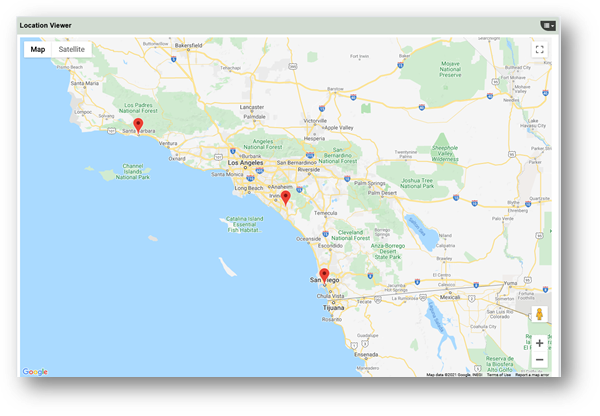
Task: Click the San Diego location marker
Action: click(x=324, y=276)
